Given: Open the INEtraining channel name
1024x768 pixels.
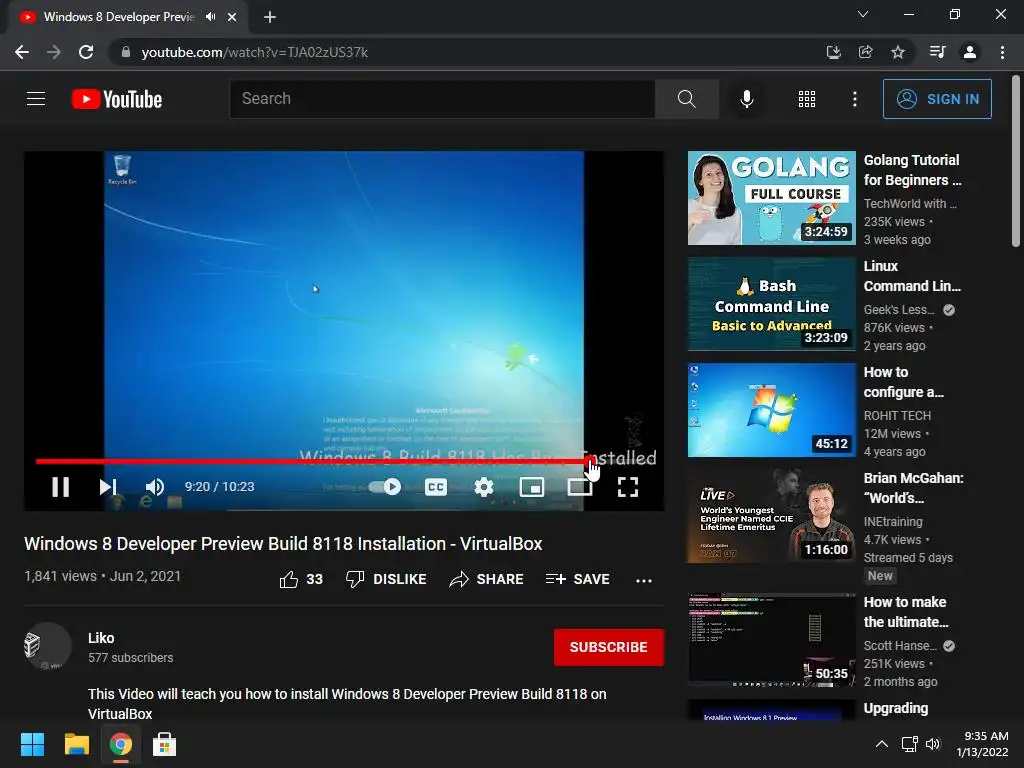Looking at the screenshot, I should [x=893, y=521].
